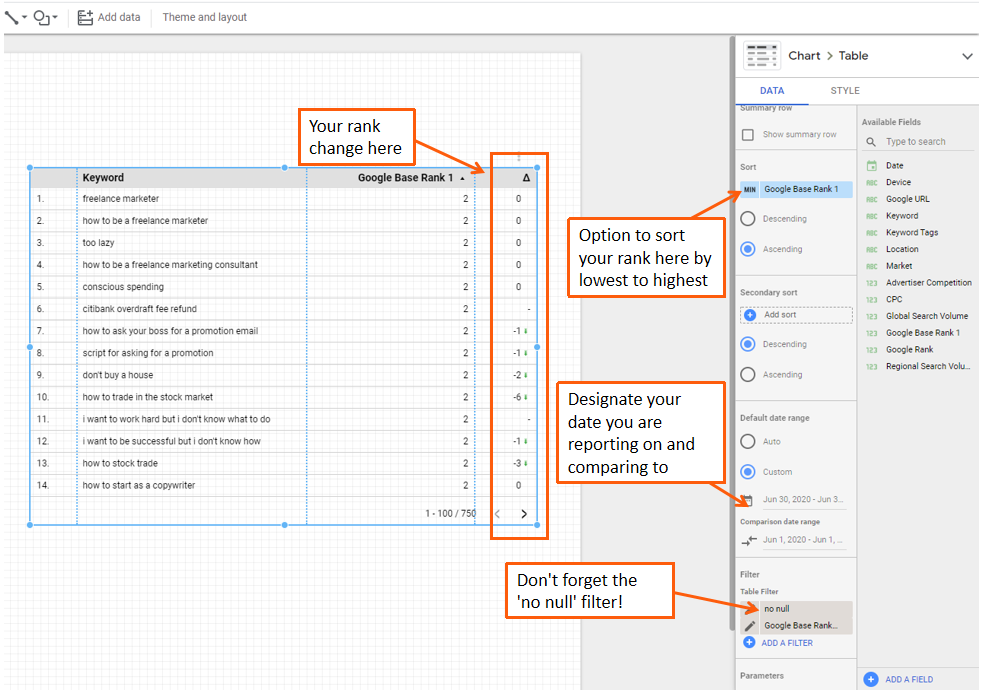
Task: Select Descending under primary Sort
Action: point(748,219)
